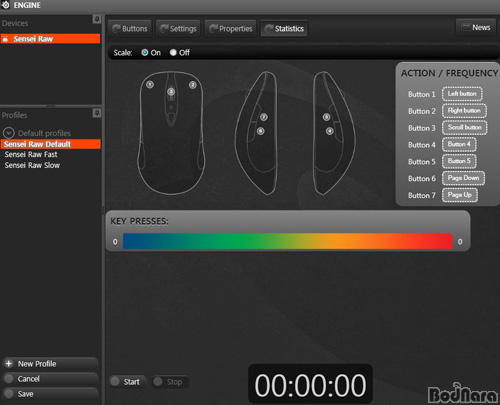Select the Sensei Raw Fast profile
The image size is (500, 405).
tap(31, 154)
